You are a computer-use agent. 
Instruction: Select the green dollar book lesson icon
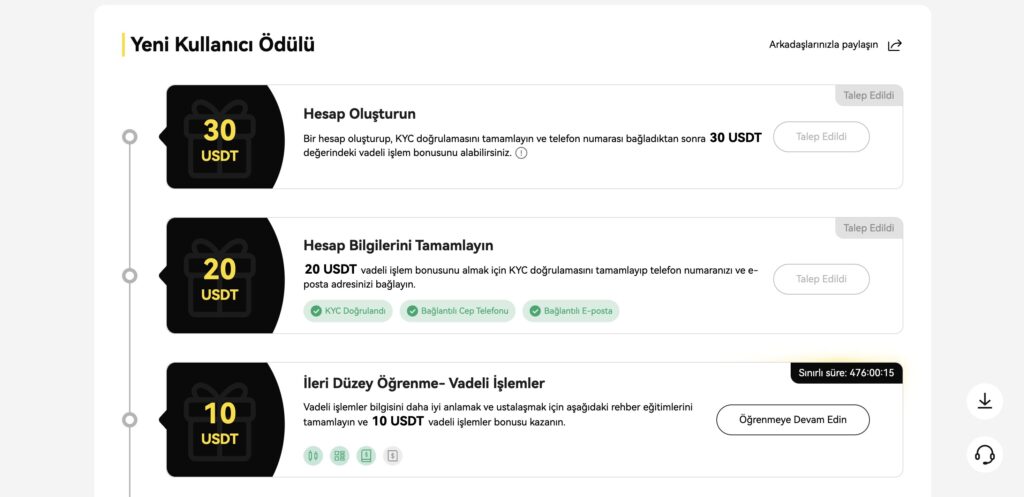366,456
